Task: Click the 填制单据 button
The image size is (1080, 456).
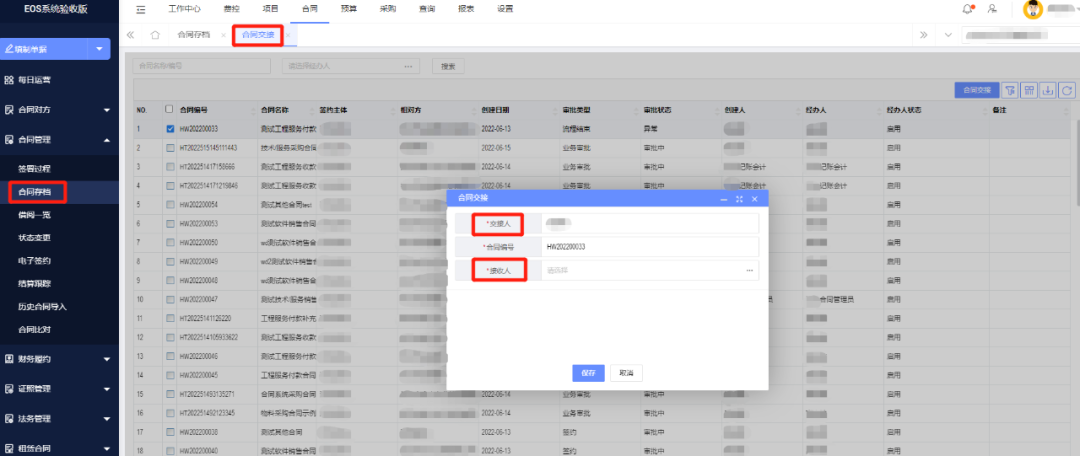Action: 45,49
